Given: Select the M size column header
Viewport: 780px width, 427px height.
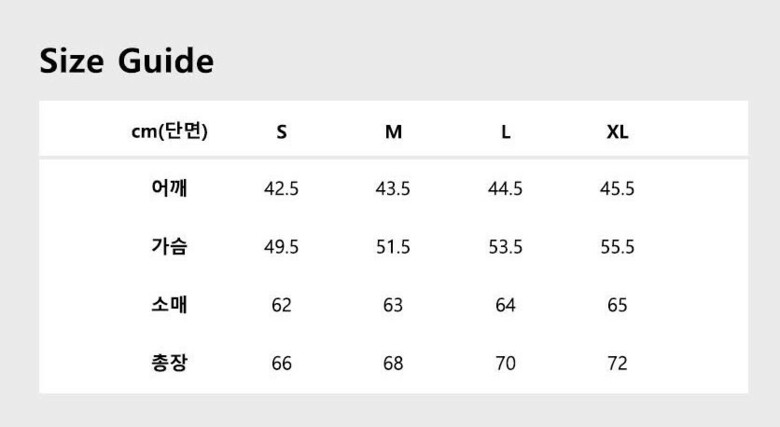Looking at the screenshot, I should [394, 132].
